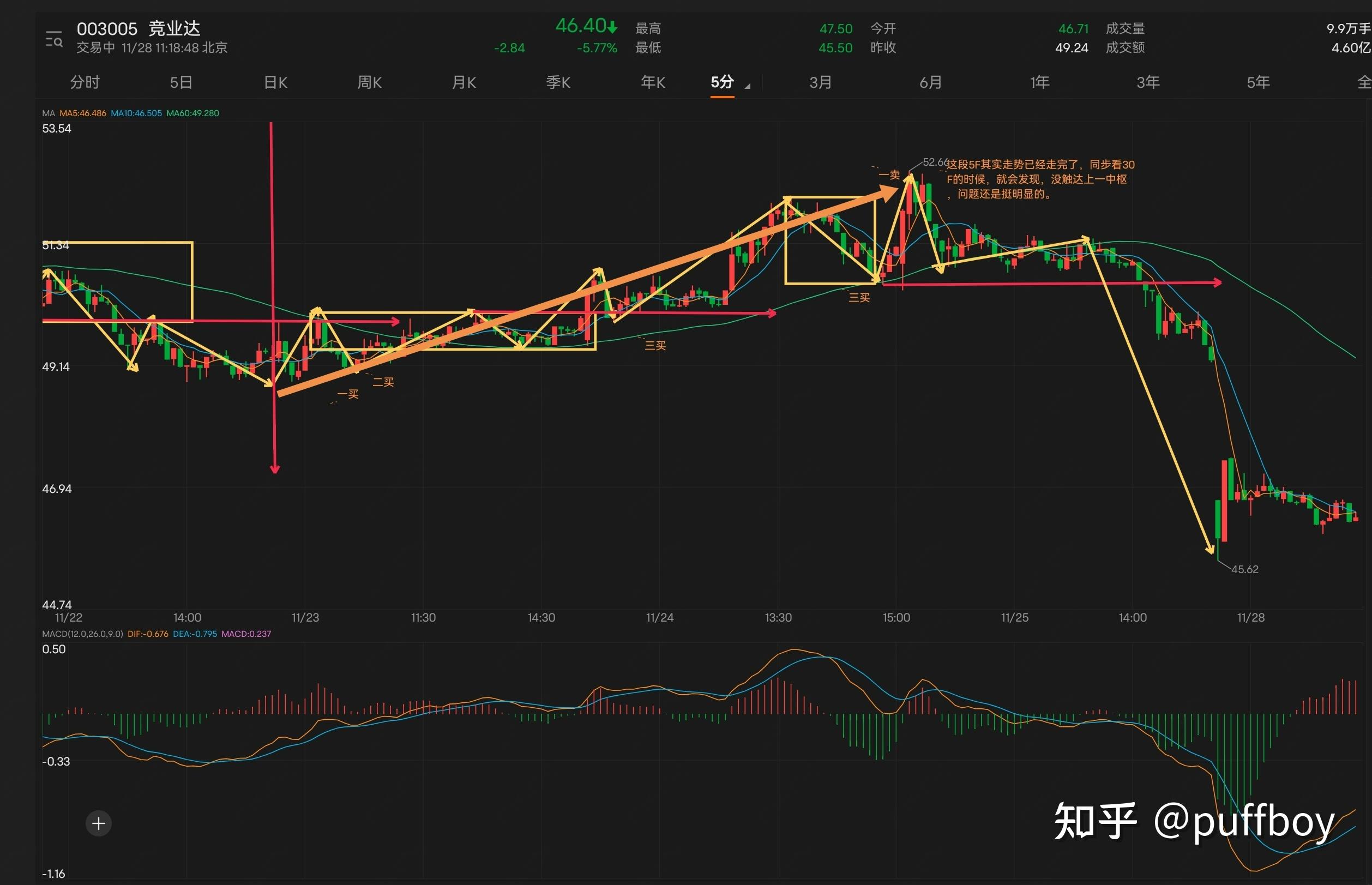Select the 5分 minute tab
Image resolution: width=1372 pixels, height=885 pixels.
pos(722,82)
